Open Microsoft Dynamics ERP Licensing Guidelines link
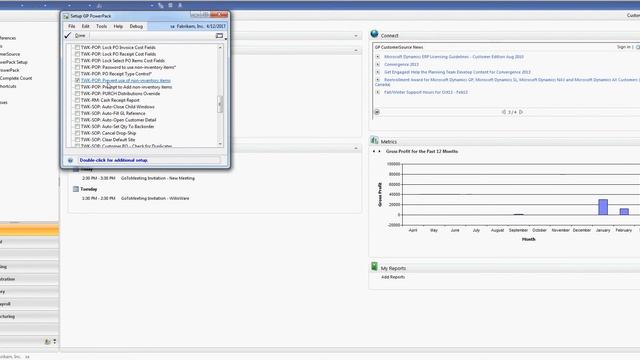This screenshot has height=360, width=640. [x=453, y=57]
